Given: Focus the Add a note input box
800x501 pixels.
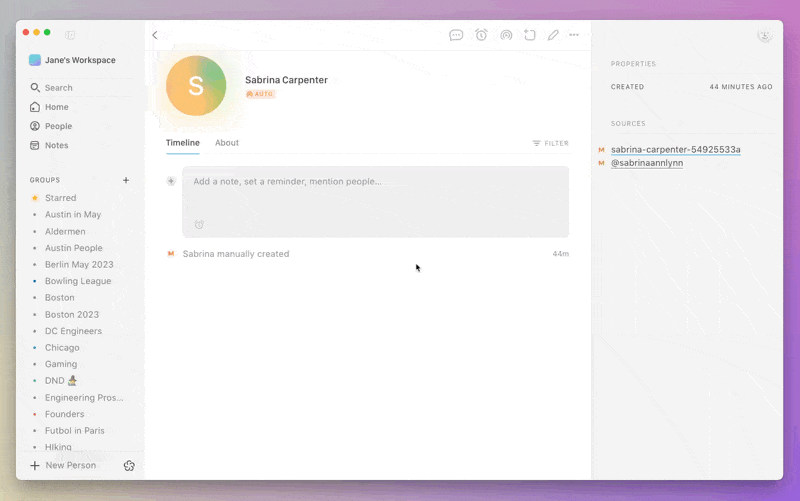Looking at the screenshot, I should (x=376, y=202).
